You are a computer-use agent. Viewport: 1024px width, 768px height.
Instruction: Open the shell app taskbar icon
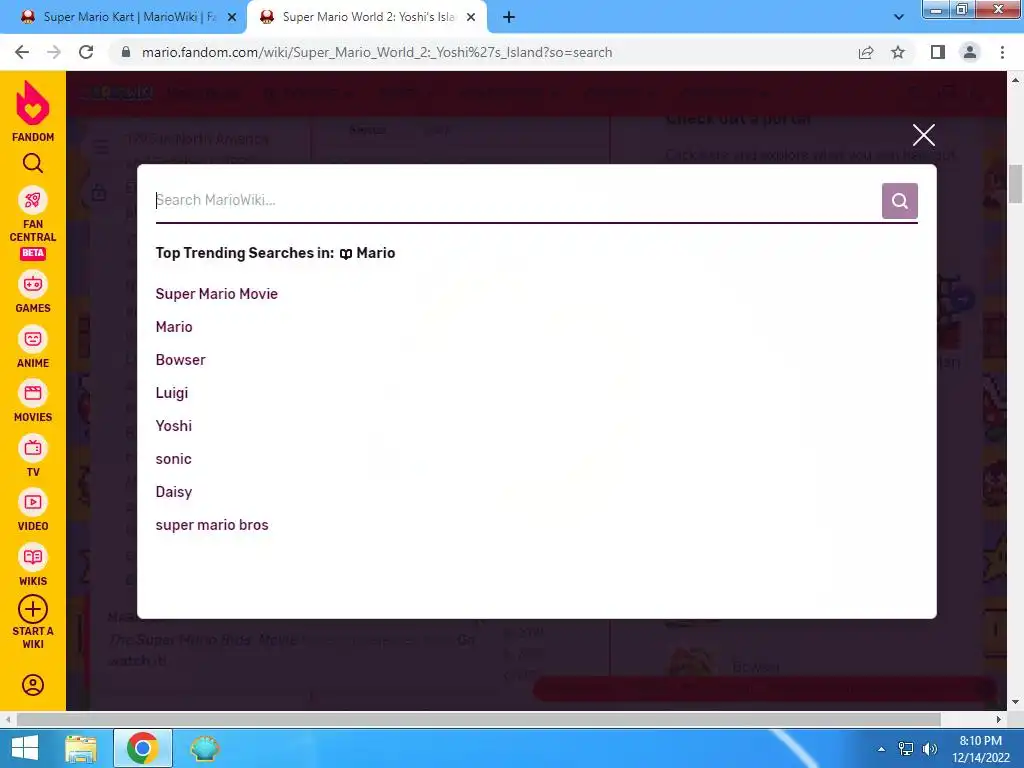coord(204,748)
